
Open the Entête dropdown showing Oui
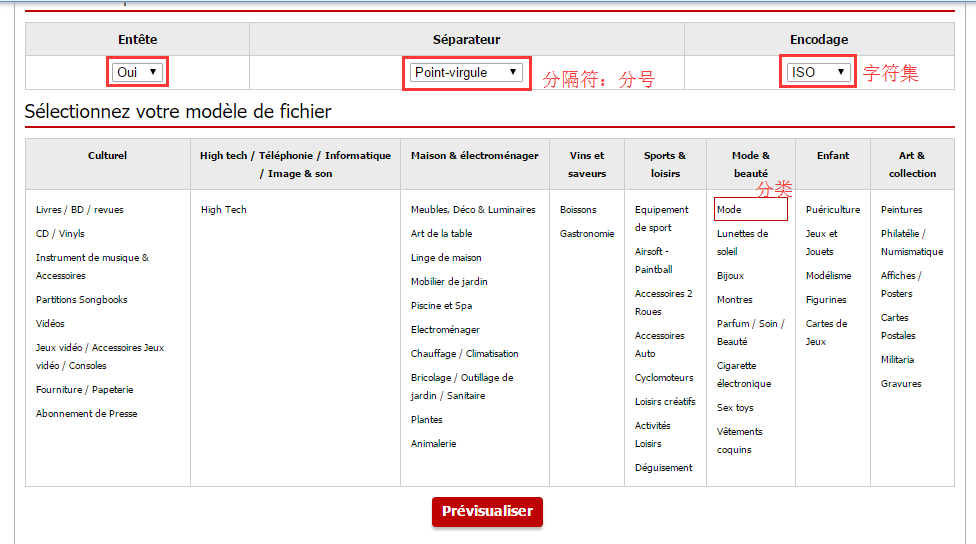[x=137, y=72]
